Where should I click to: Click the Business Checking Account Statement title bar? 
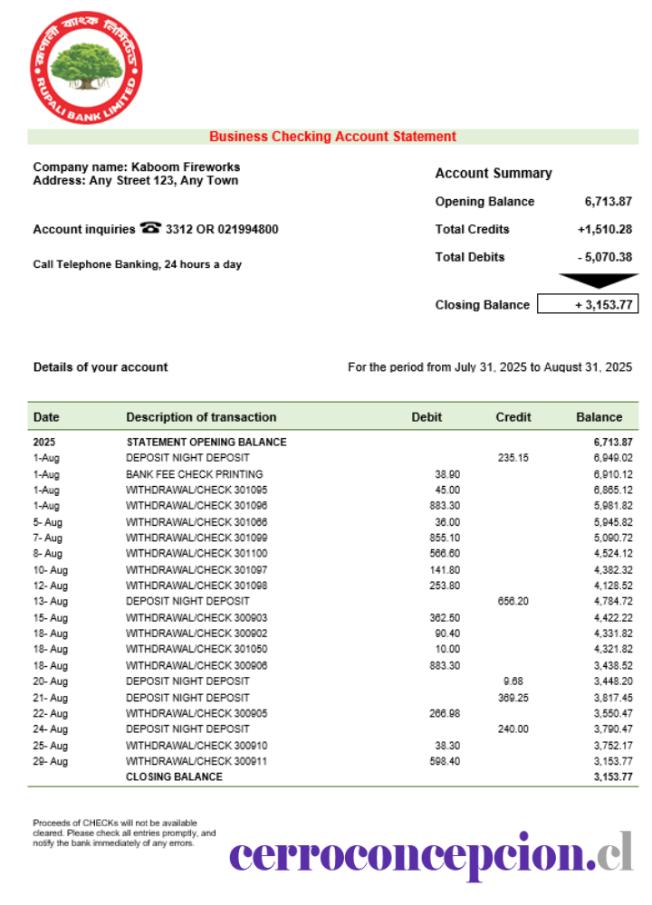tap(333, 137)
